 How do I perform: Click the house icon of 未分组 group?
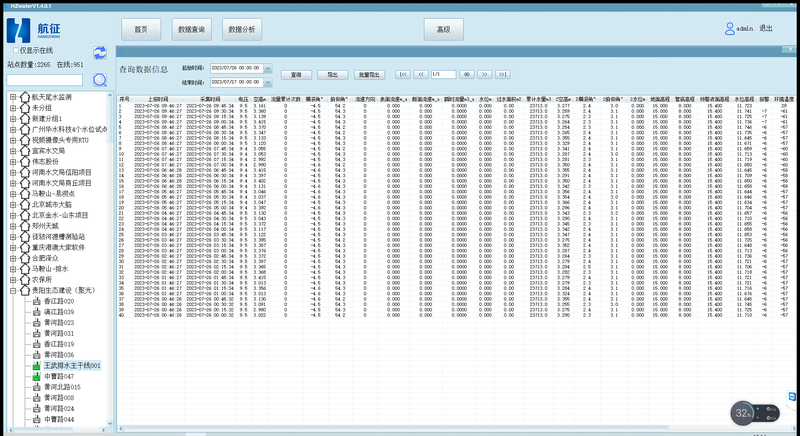(24, 108)
